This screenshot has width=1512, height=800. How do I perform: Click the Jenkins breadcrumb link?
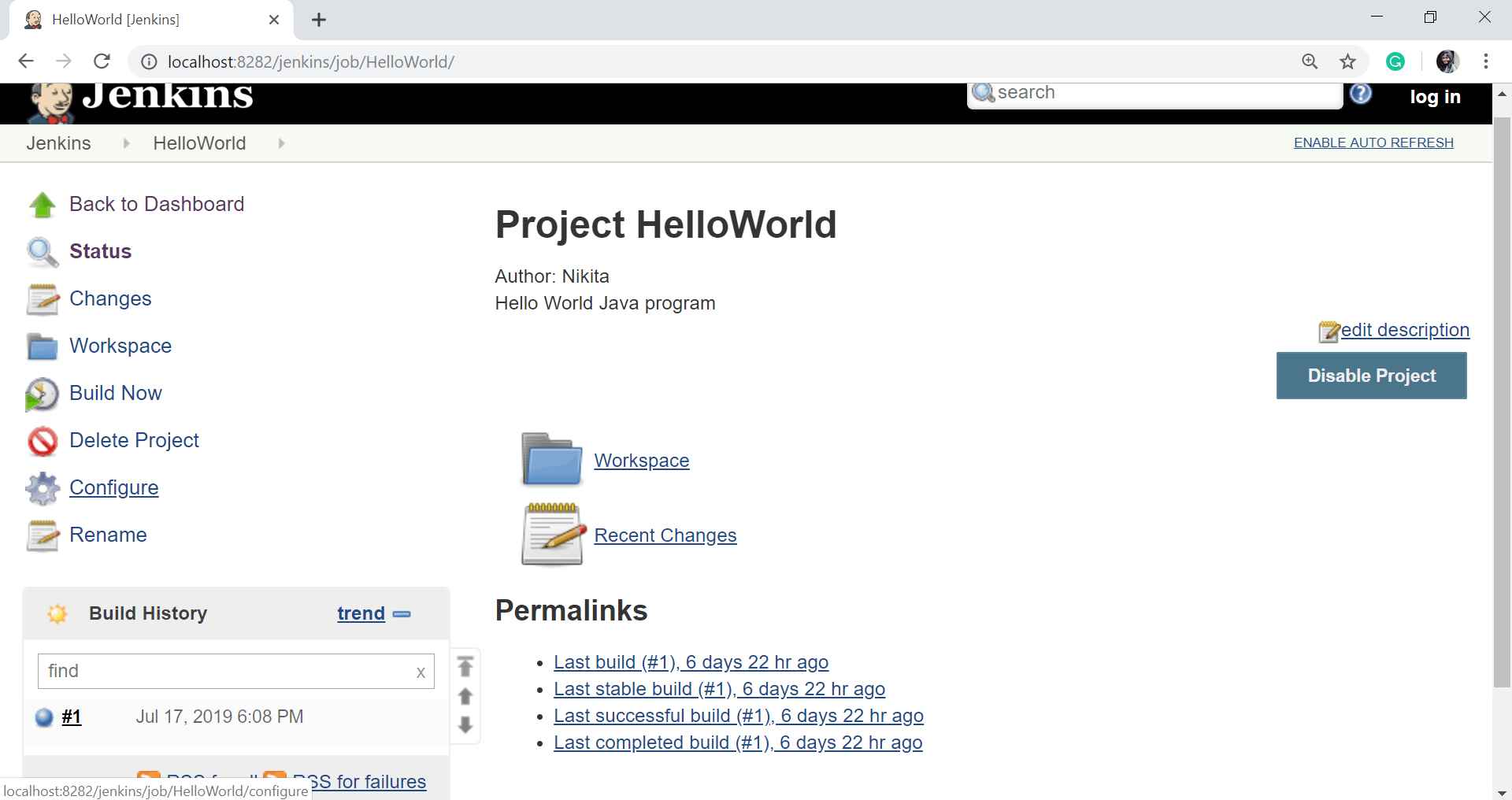tap(58, 143)
